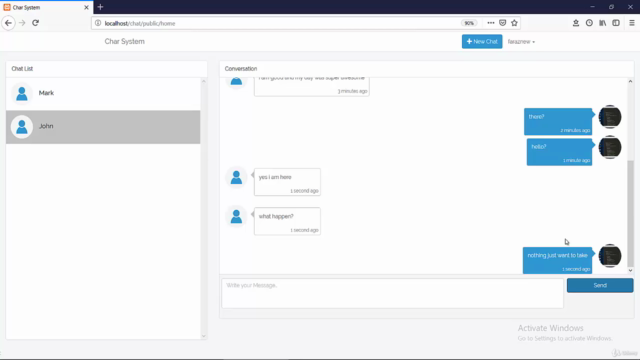
Task: Send the message with Send button
Action: coord(600,285)
